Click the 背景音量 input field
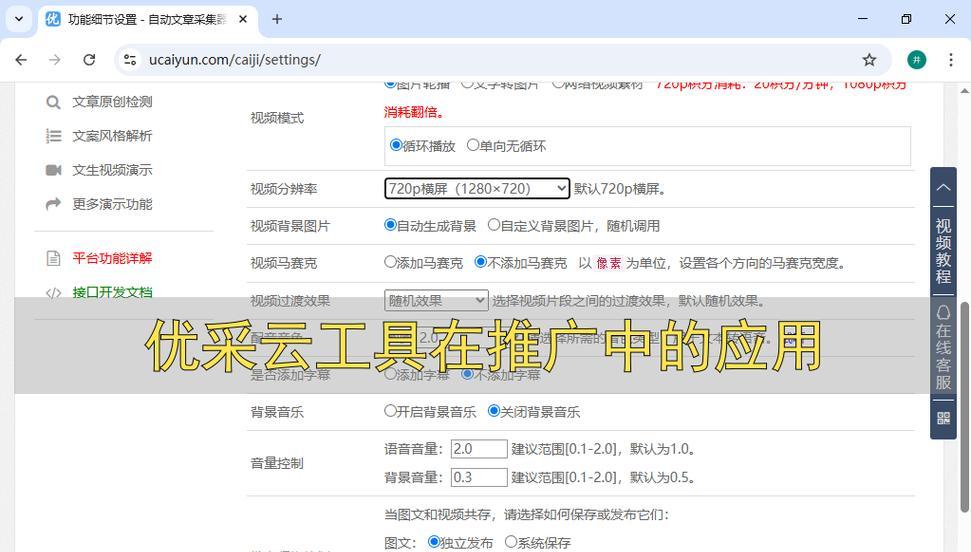This screenshot has width=971, height=552. 479,477
